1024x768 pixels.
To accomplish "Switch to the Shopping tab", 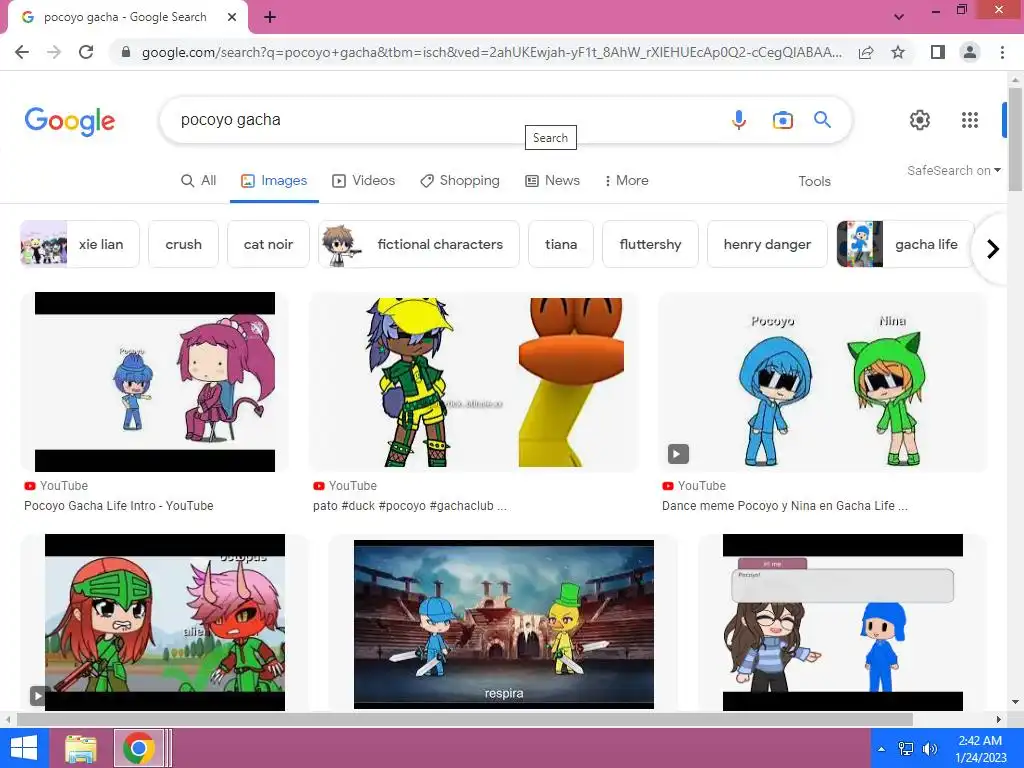I will point(460,181).
